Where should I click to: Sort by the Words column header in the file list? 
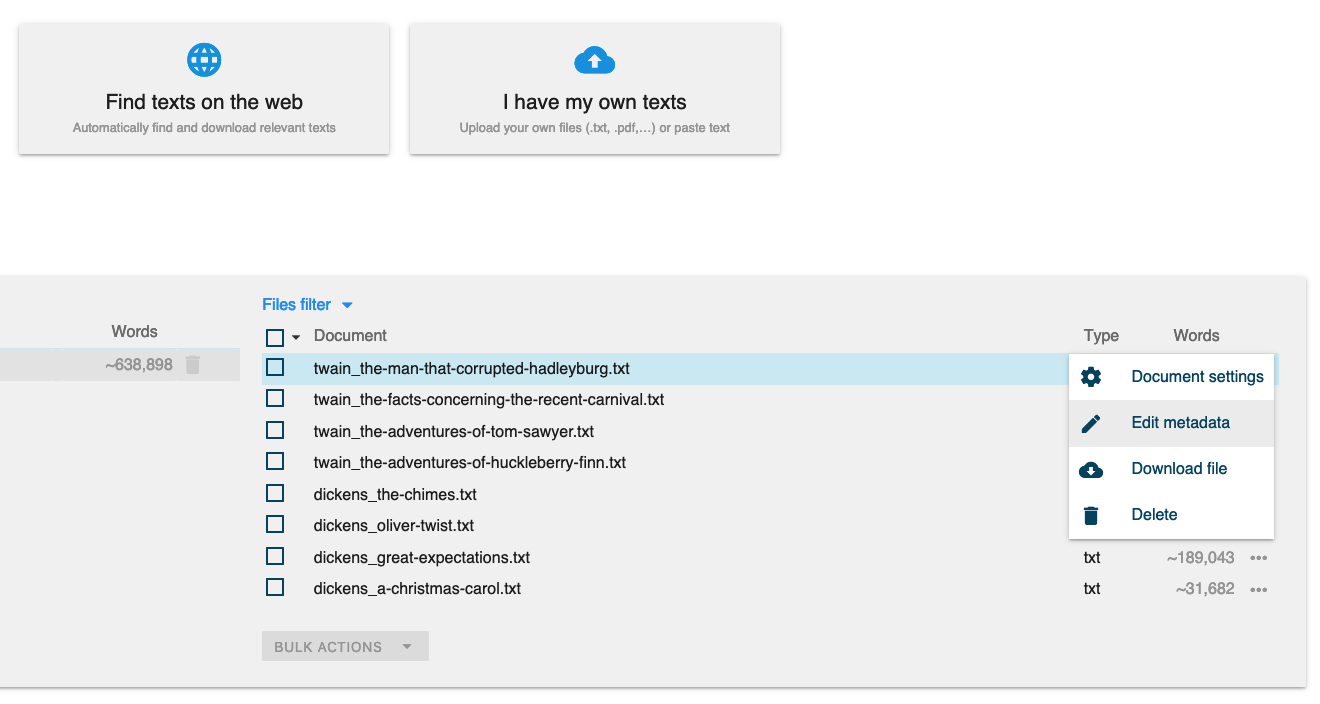click(x=1196, y=336)
